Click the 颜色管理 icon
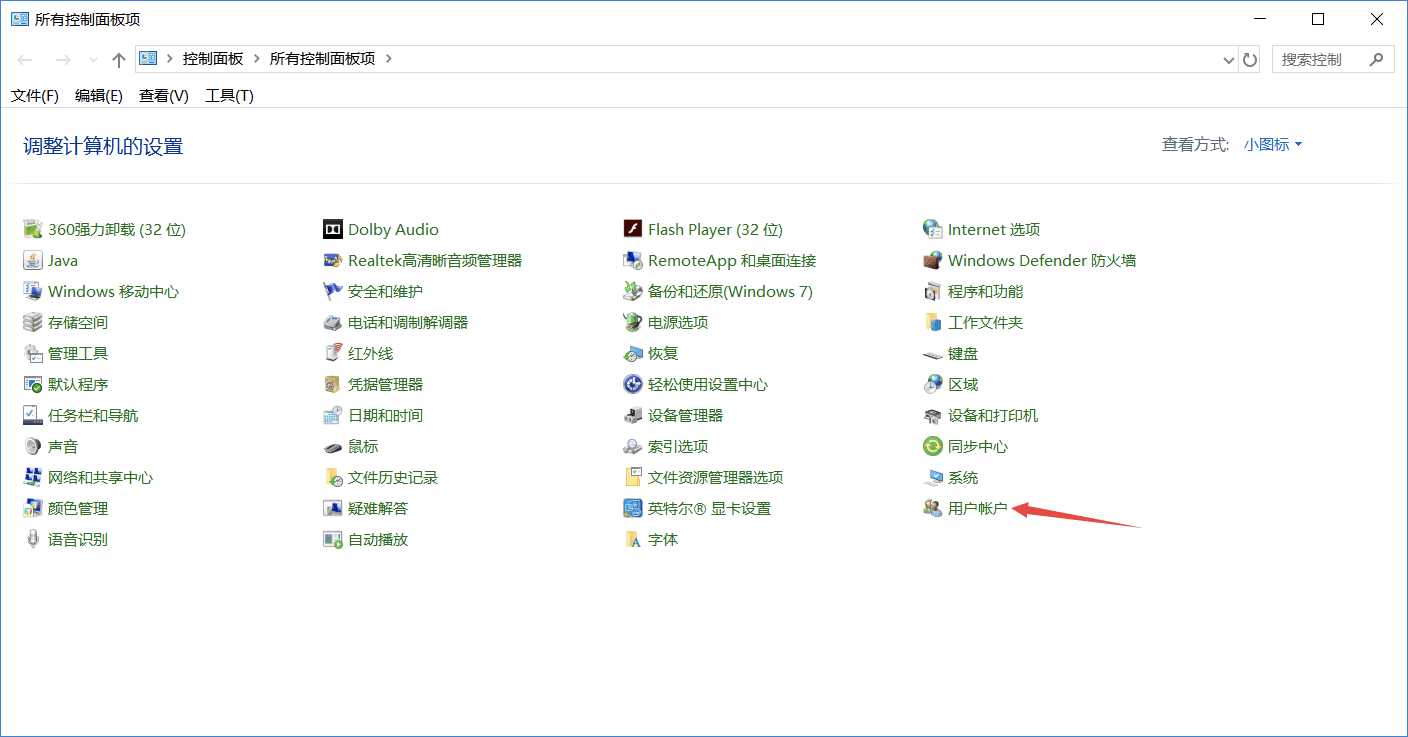 (33, 508)
